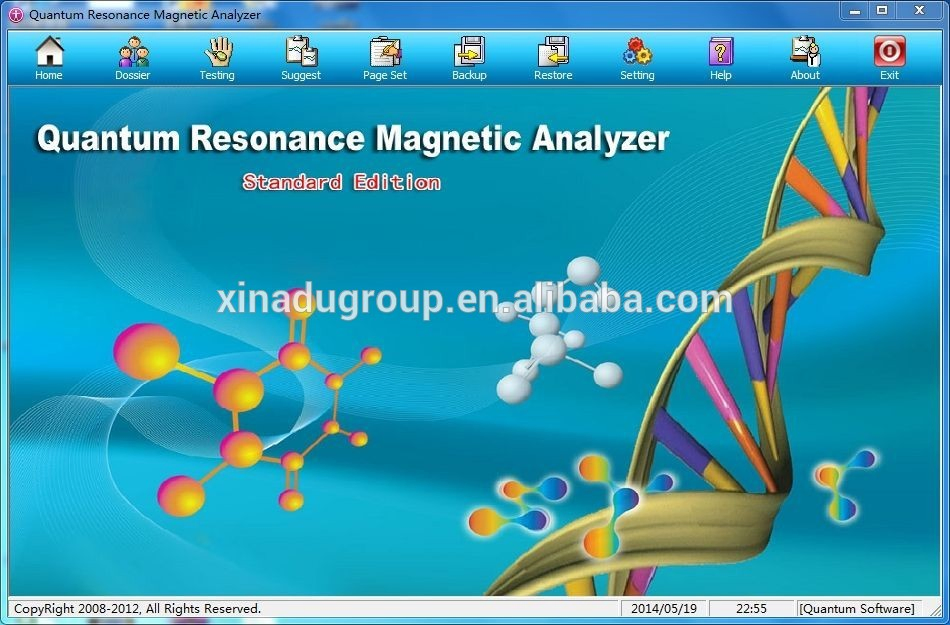The image size is (950, 625).
Task: View the About information
Action: pos(805,55)
